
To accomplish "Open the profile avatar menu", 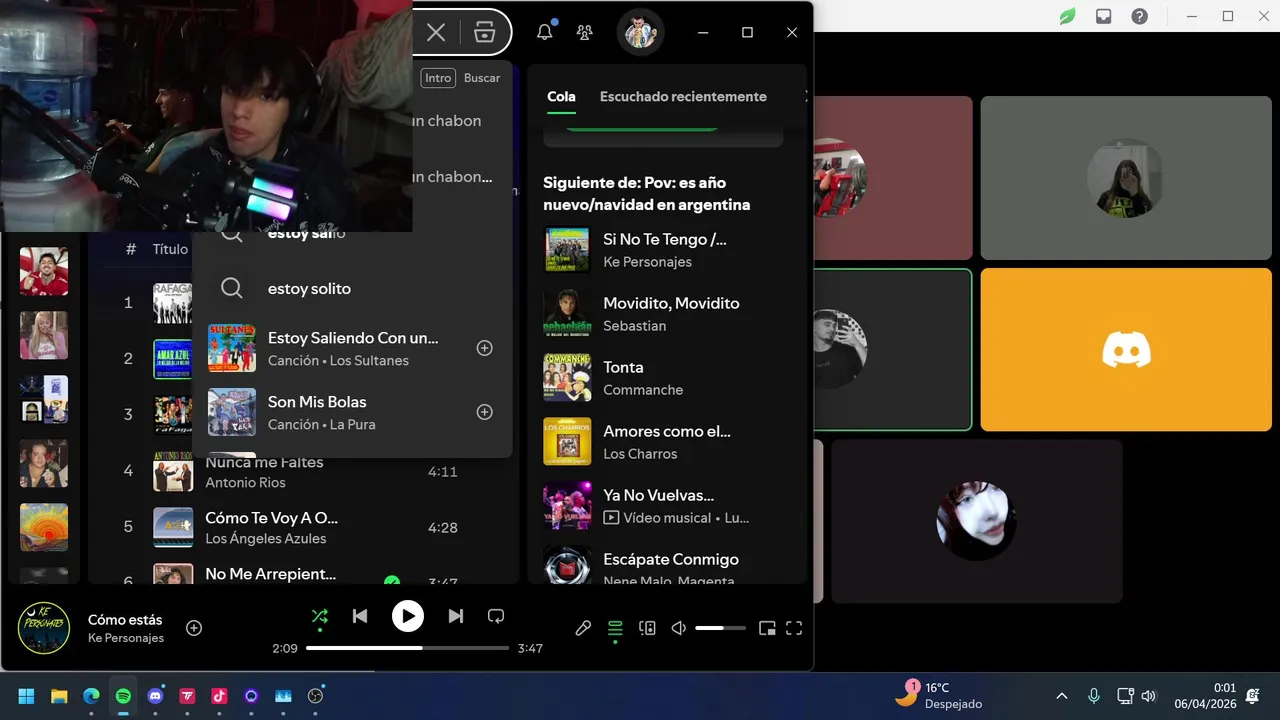I will pyautogui.click(x=640, y=32).
